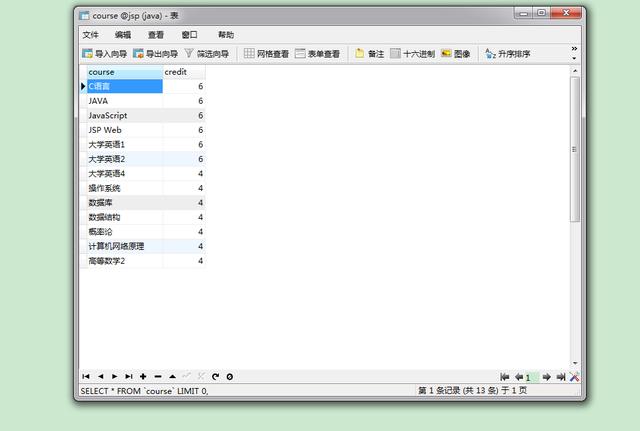This screenshot has height=431, width=640.
Task: Open the 文件 menu
Action: [x=90, y=35]
